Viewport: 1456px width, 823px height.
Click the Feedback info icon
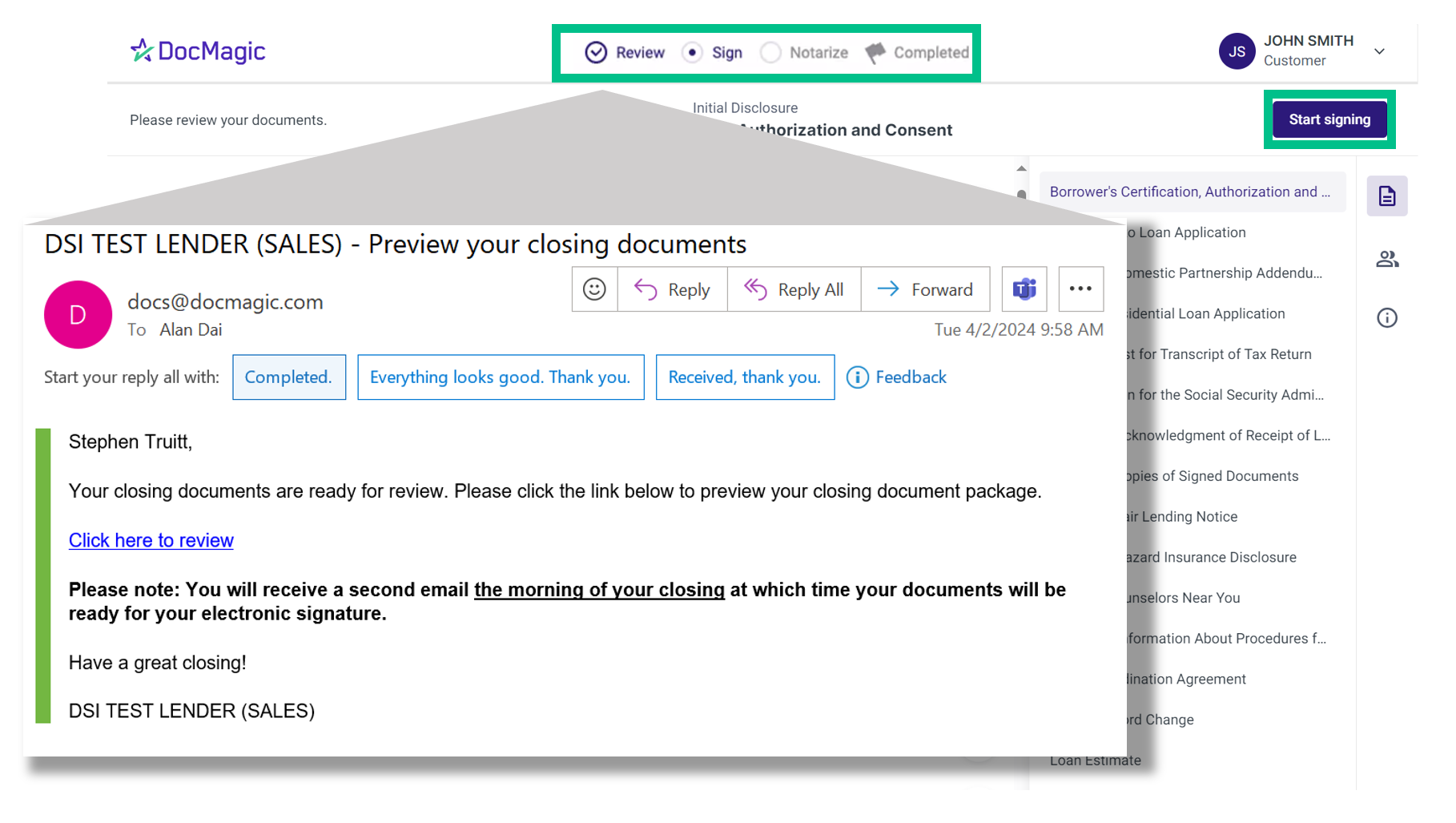click(x=857, y=377)
